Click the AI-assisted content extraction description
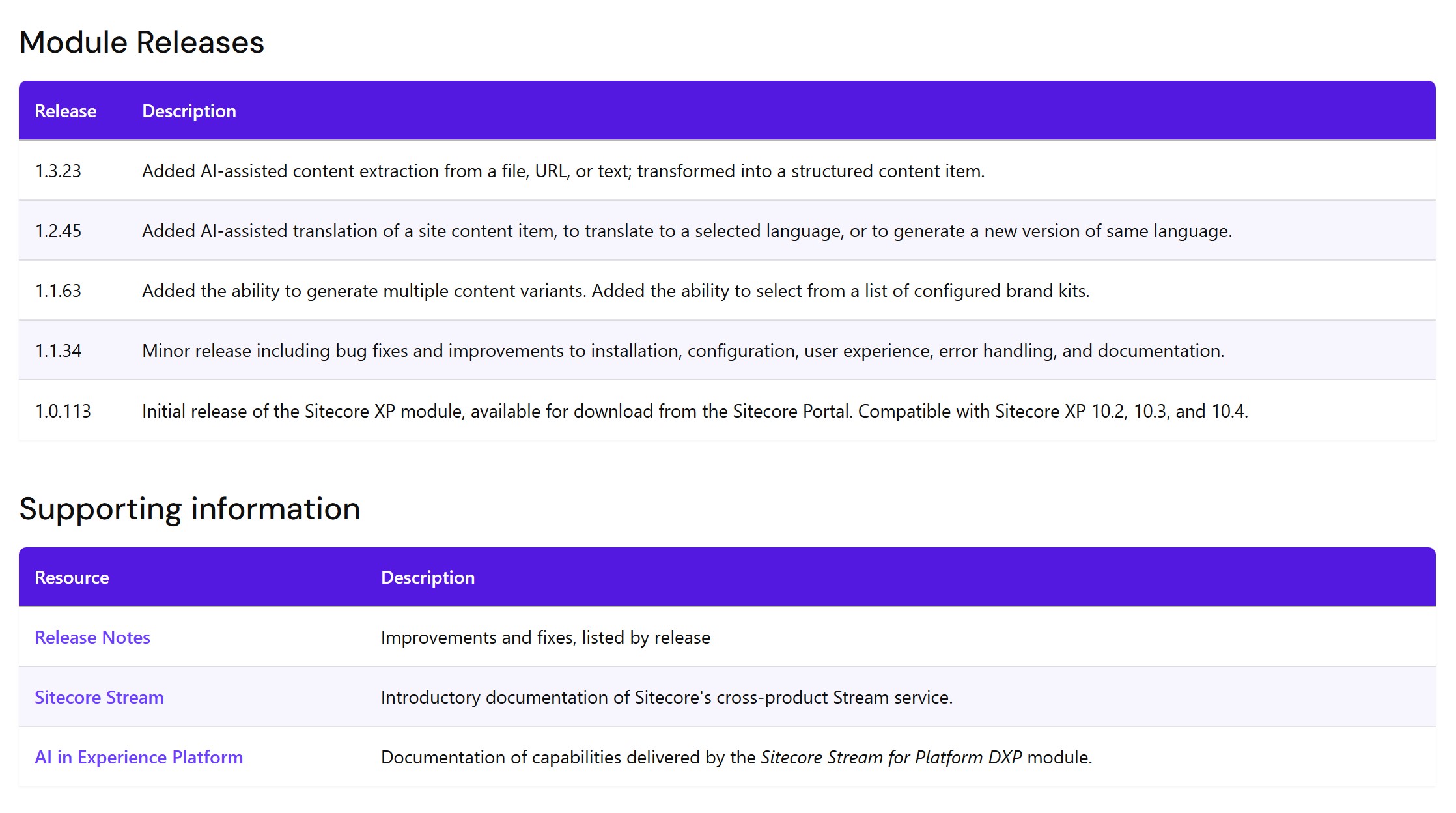This screenshot has height=813, width=1456. tap(563, 171)
